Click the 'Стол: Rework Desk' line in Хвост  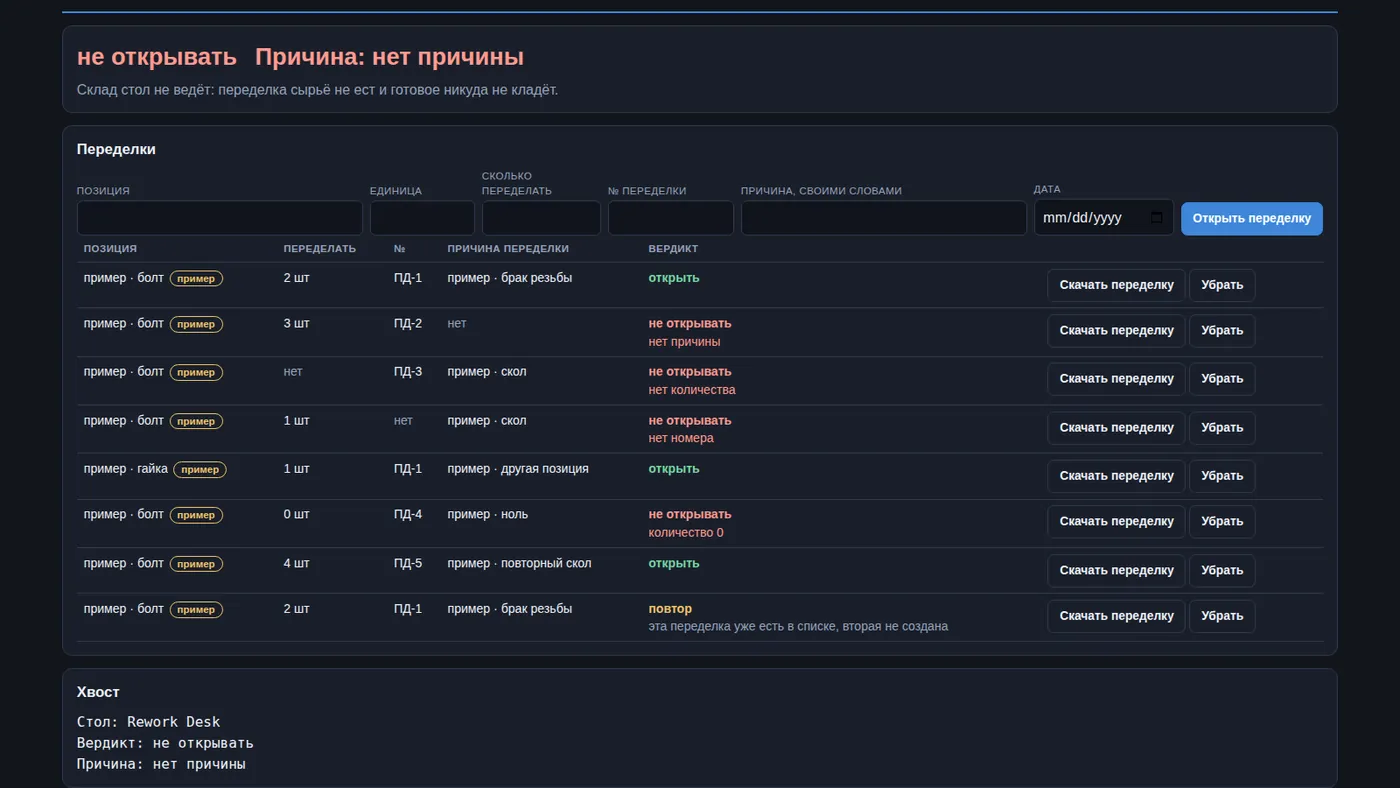click(x=149, y=722)
